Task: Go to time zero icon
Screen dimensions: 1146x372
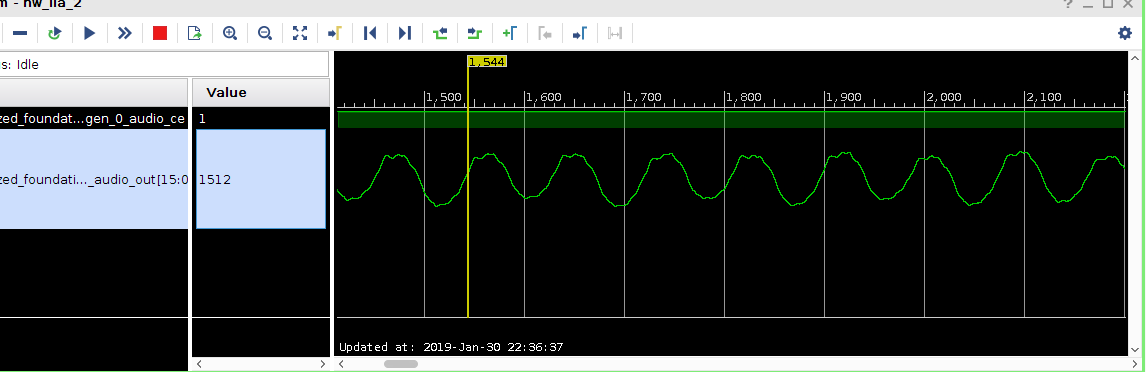Action: [x=370, y=33]
